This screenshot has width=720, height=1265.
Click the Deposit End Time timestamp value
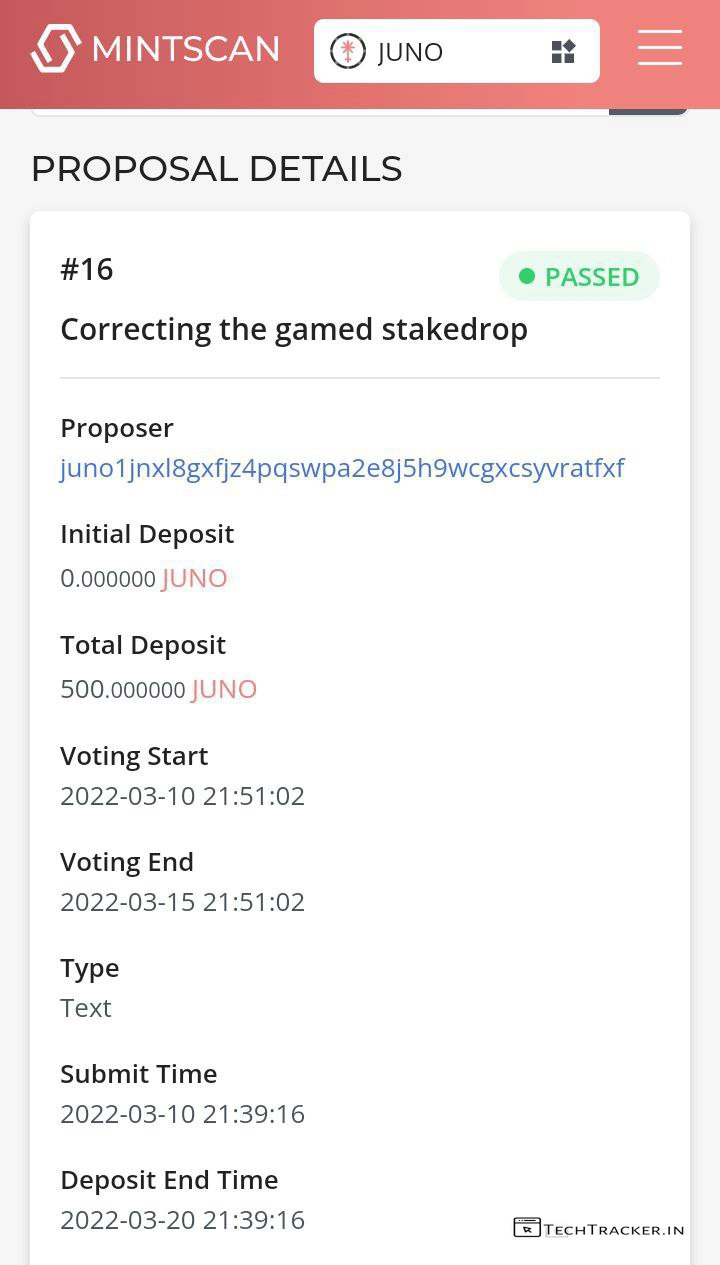click(x=182, y=1220)
